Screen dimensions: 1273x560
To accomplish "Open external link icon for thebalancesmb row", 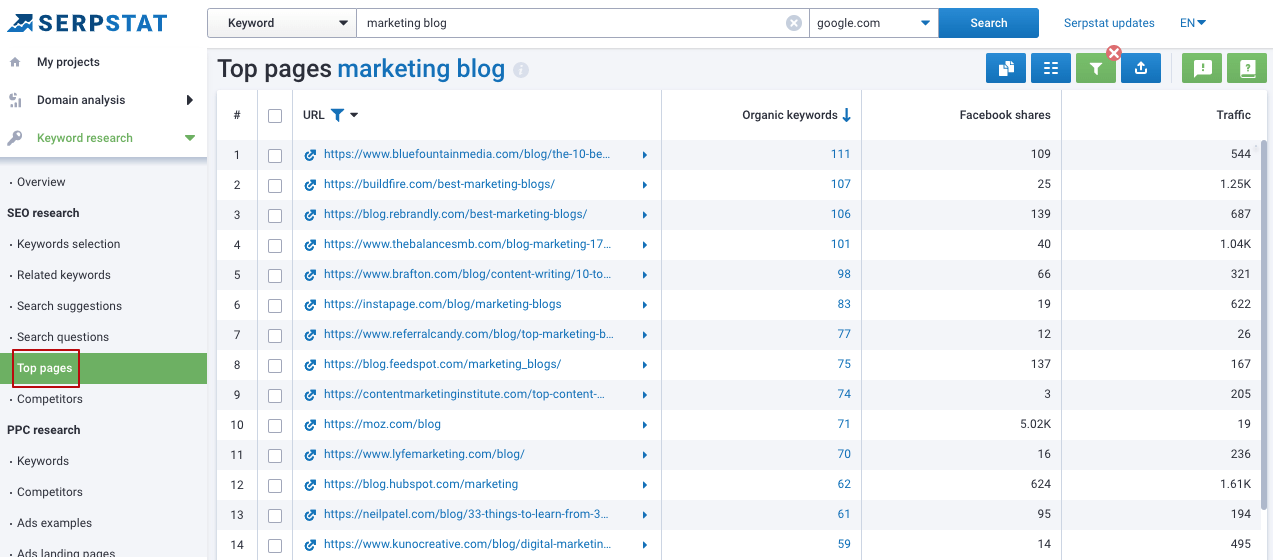I will click(310, 245).
